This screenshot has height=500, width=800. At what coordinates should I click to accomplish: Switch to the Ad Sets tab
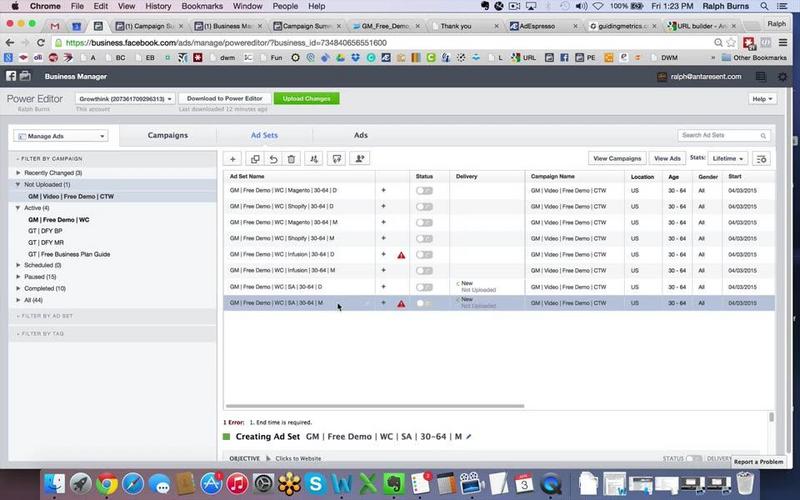(x=264, y=135)
